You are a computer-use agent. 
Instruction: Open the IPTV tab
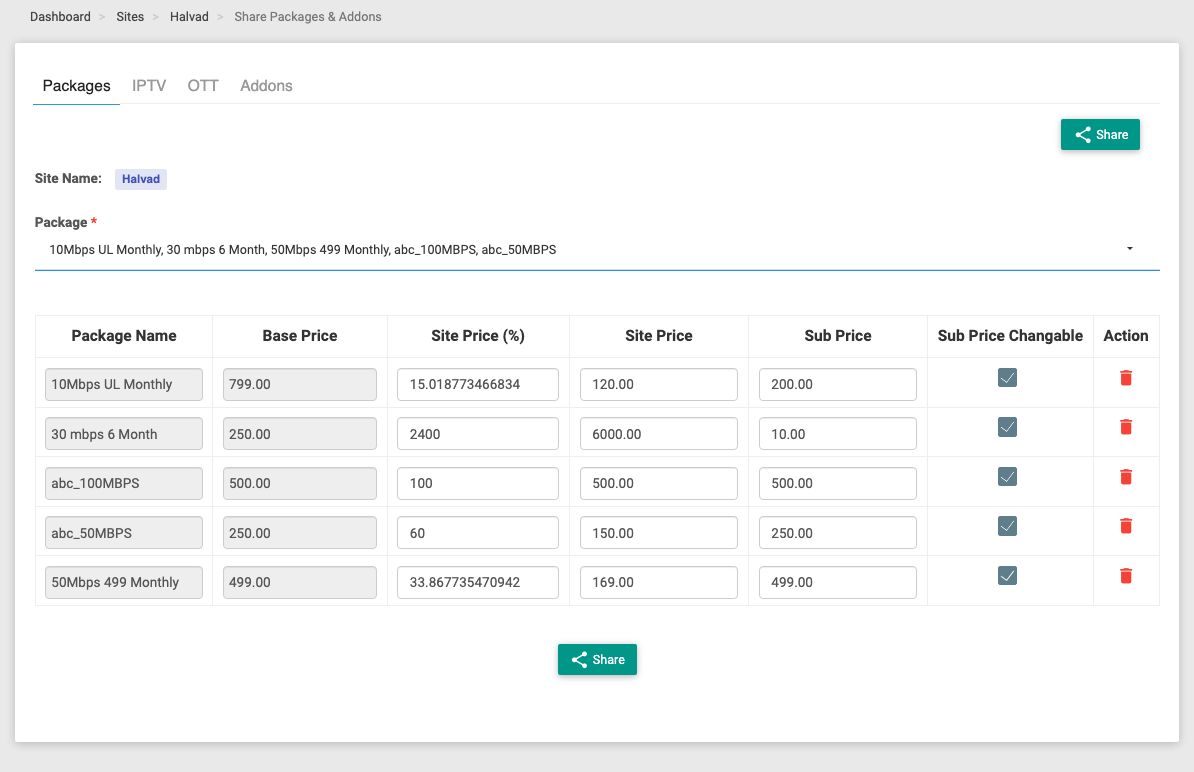coord(148,86)
